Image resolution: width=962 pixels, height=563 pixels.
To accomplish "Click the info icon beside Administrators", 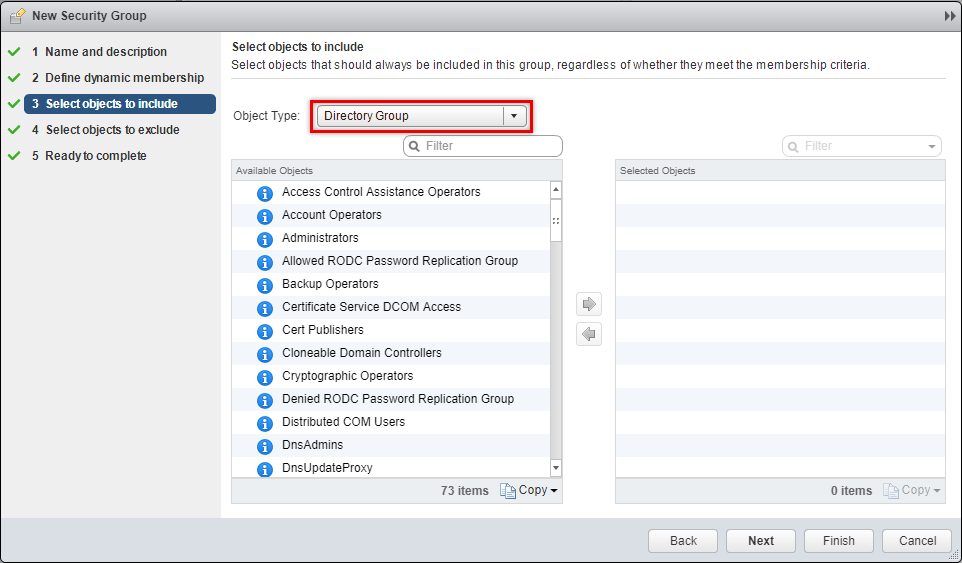I will pos(265,239).
